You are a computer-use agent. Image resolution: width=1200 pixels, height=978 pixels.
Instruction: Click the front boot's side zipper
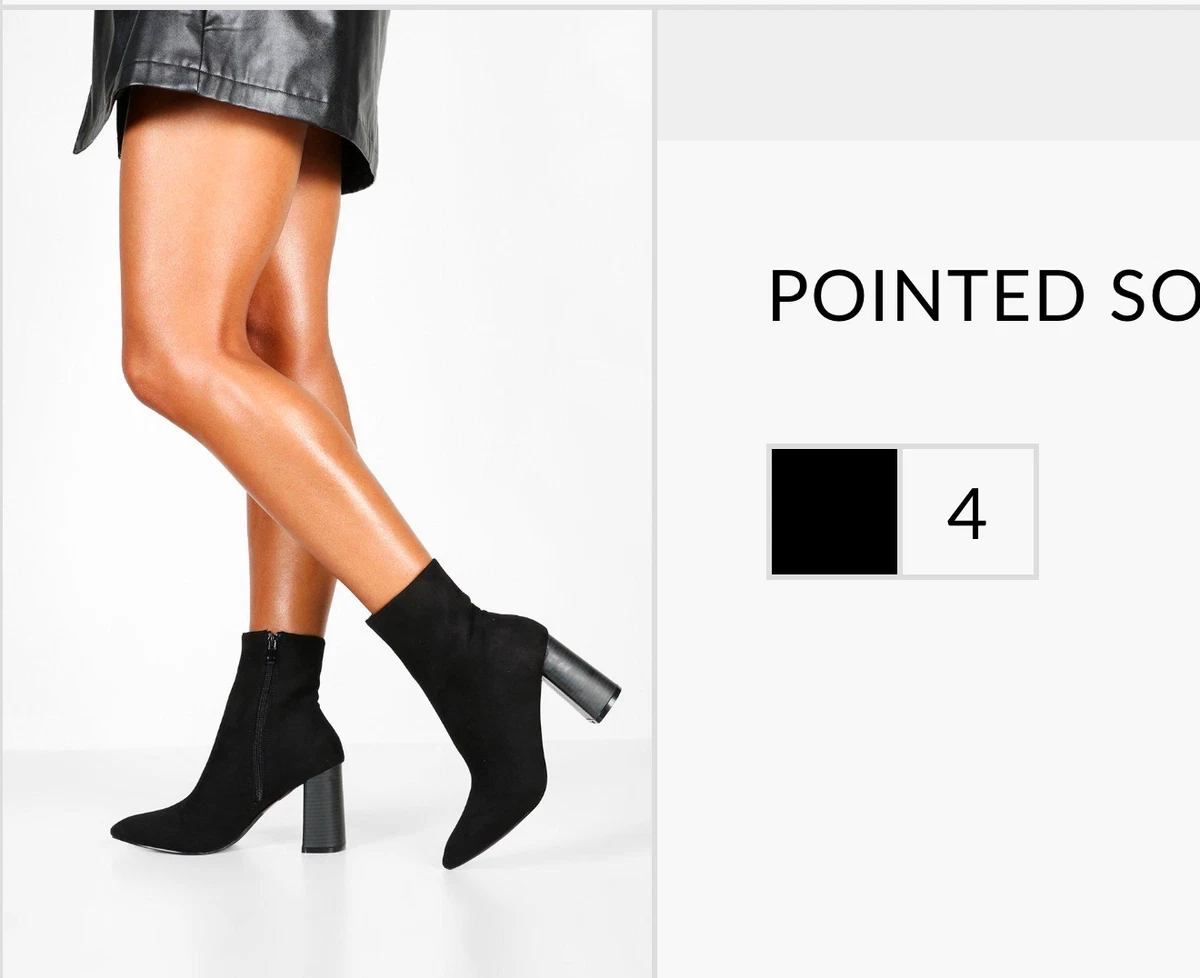265,715
